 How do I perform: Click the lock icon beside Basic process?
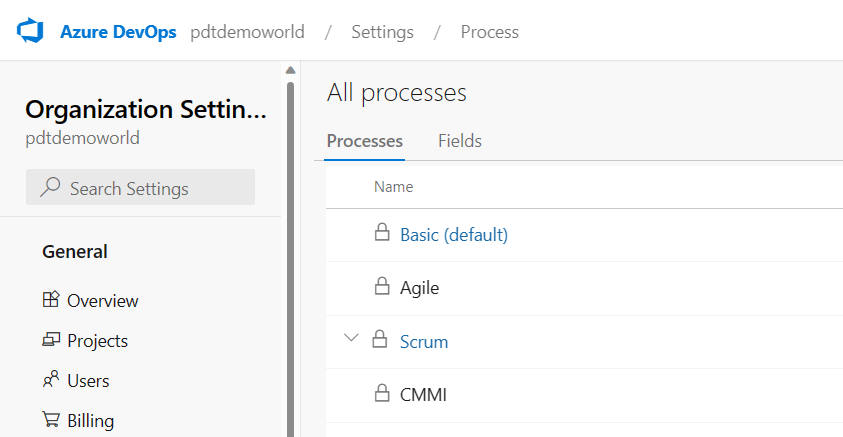(381, 234)
